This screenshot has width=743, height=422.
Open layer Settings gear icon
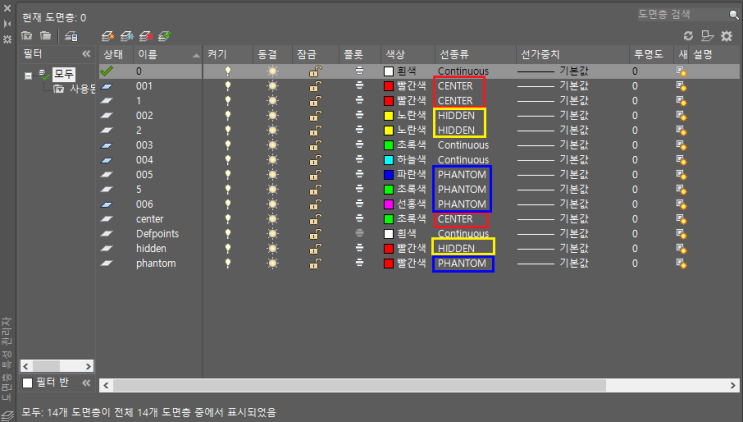(x=726, y=36)
